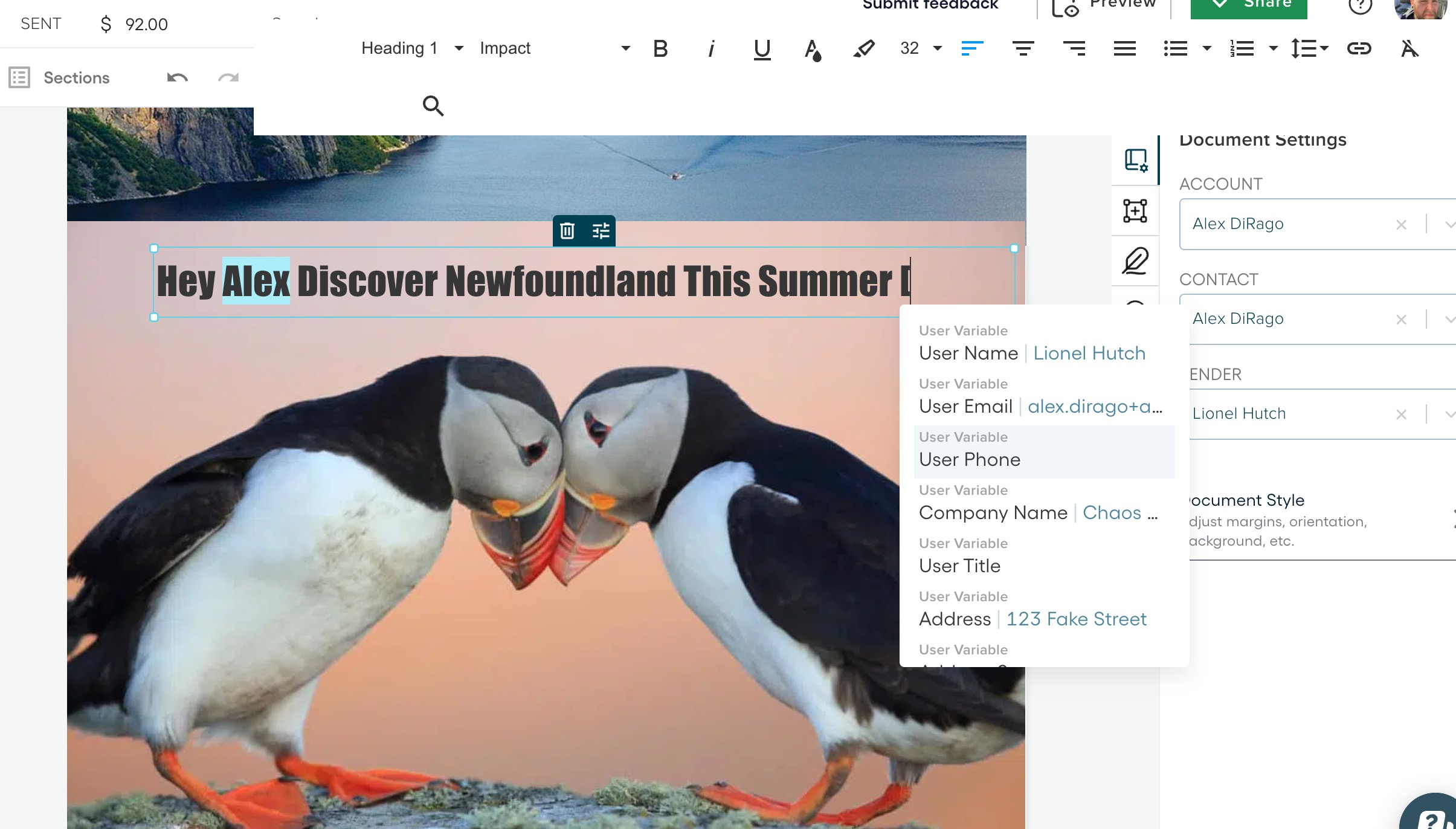Open the Heading 1 style dropdown
The height and width of the screenshot is (829, 1456).
[413, 48]
